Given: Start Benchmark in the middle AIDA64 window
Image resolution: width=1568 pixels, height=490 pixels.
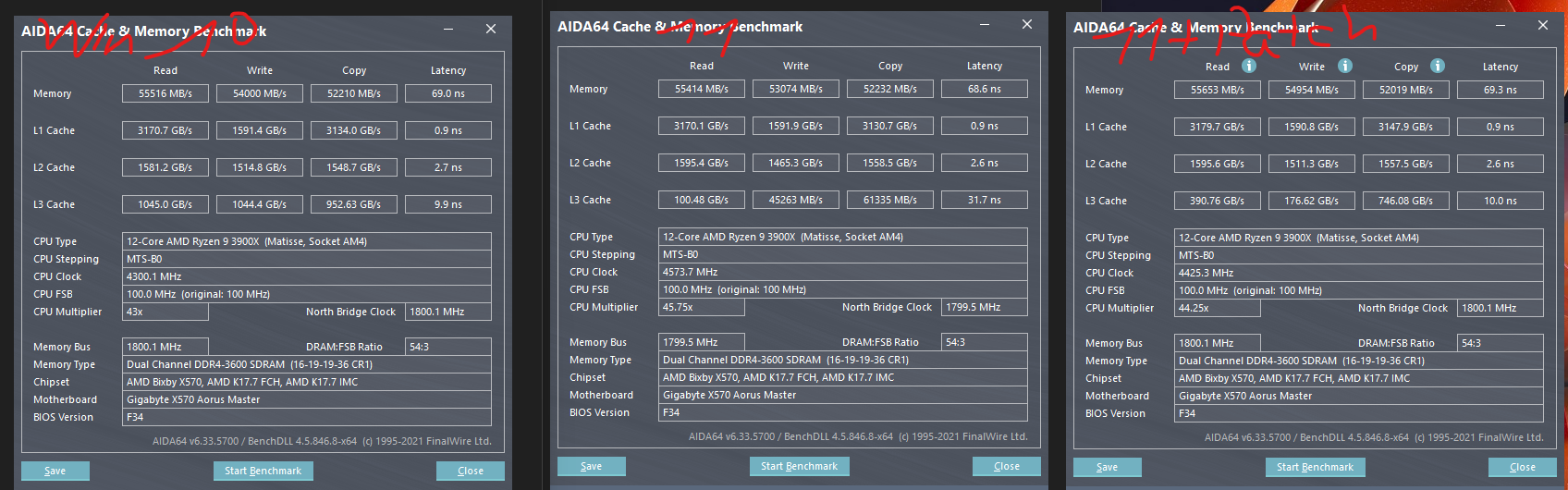Looking at the screenshot, I should pyautogui.click(x=800, y=466).
